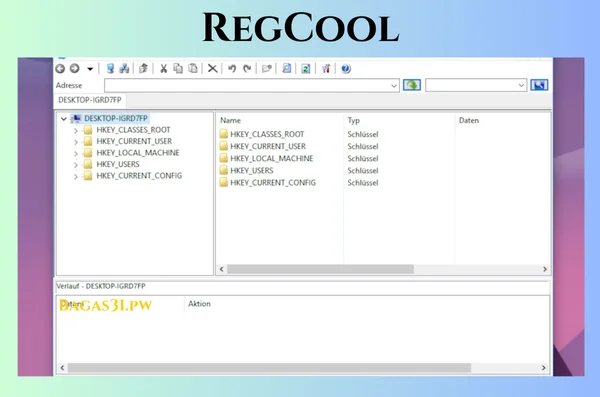The width and height of the screenshot is (600, 397).
Task: Click list pane scroll-left arrow
Action: coord(222,269)
